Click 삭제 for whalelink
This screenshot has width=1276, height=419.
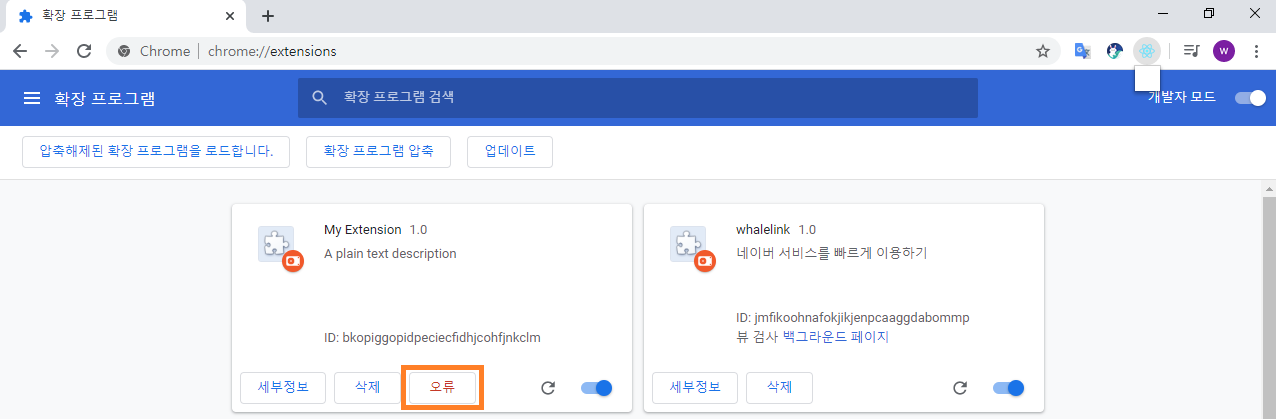click(x=779, y=387)
